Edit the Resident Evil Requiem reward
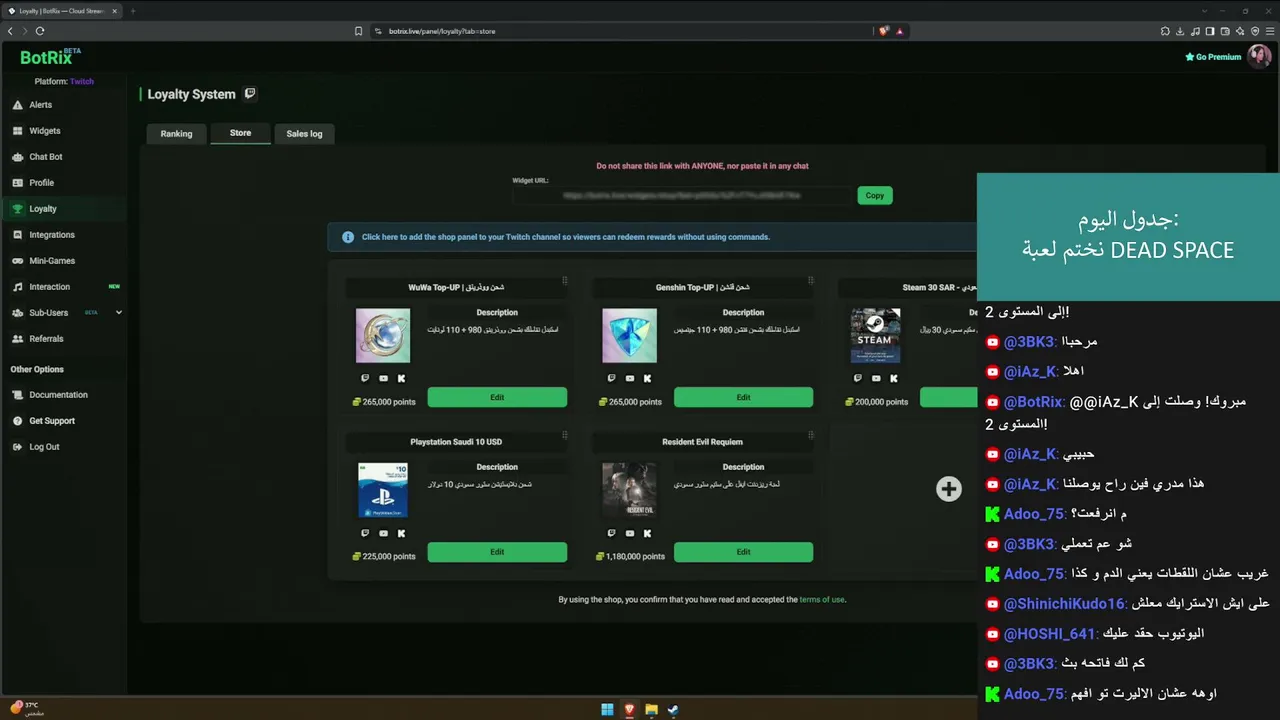 743,552
